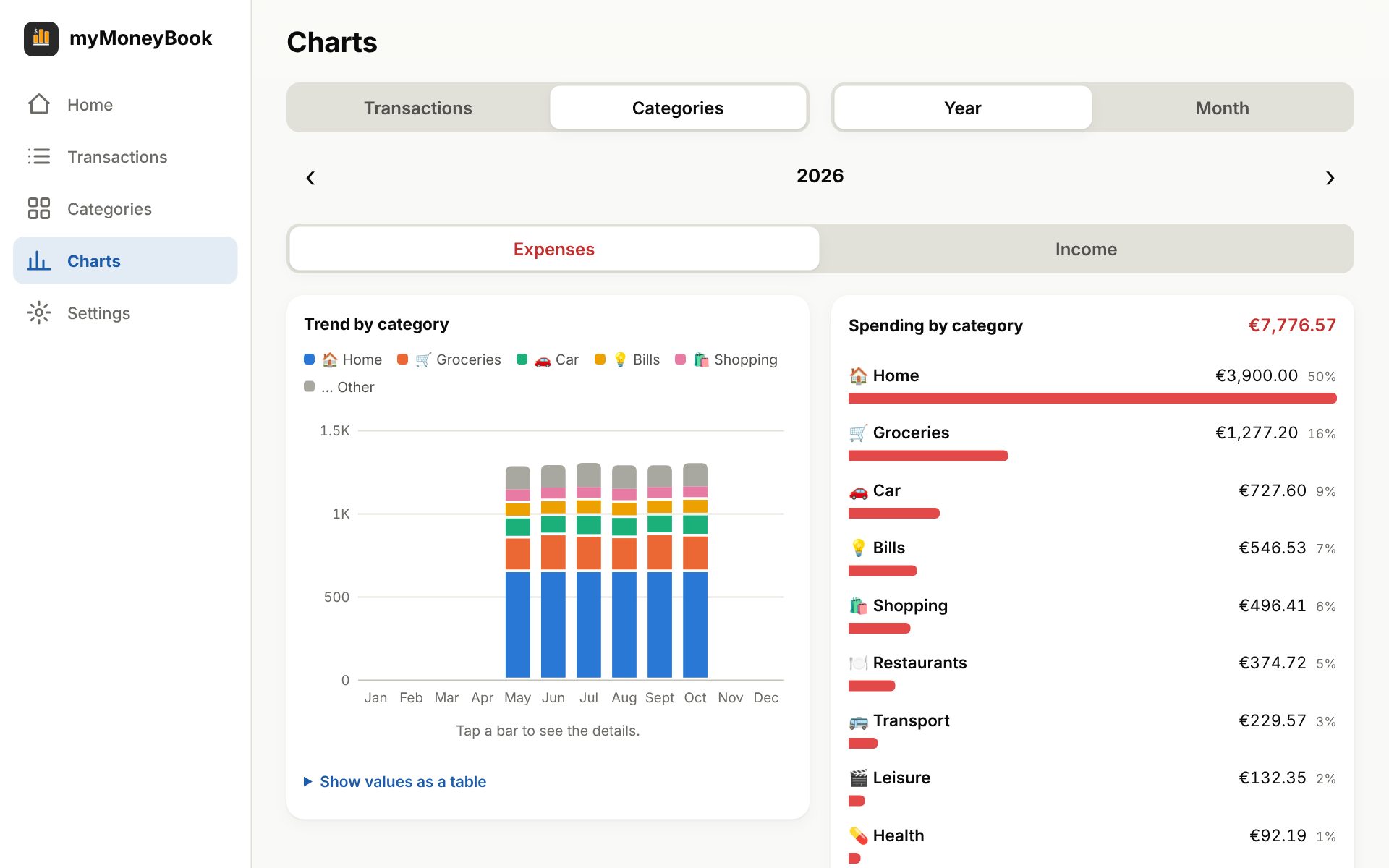Click the house emoji beside Home spending
This screenshot has width=1389, height=868.
coord(858,375)
